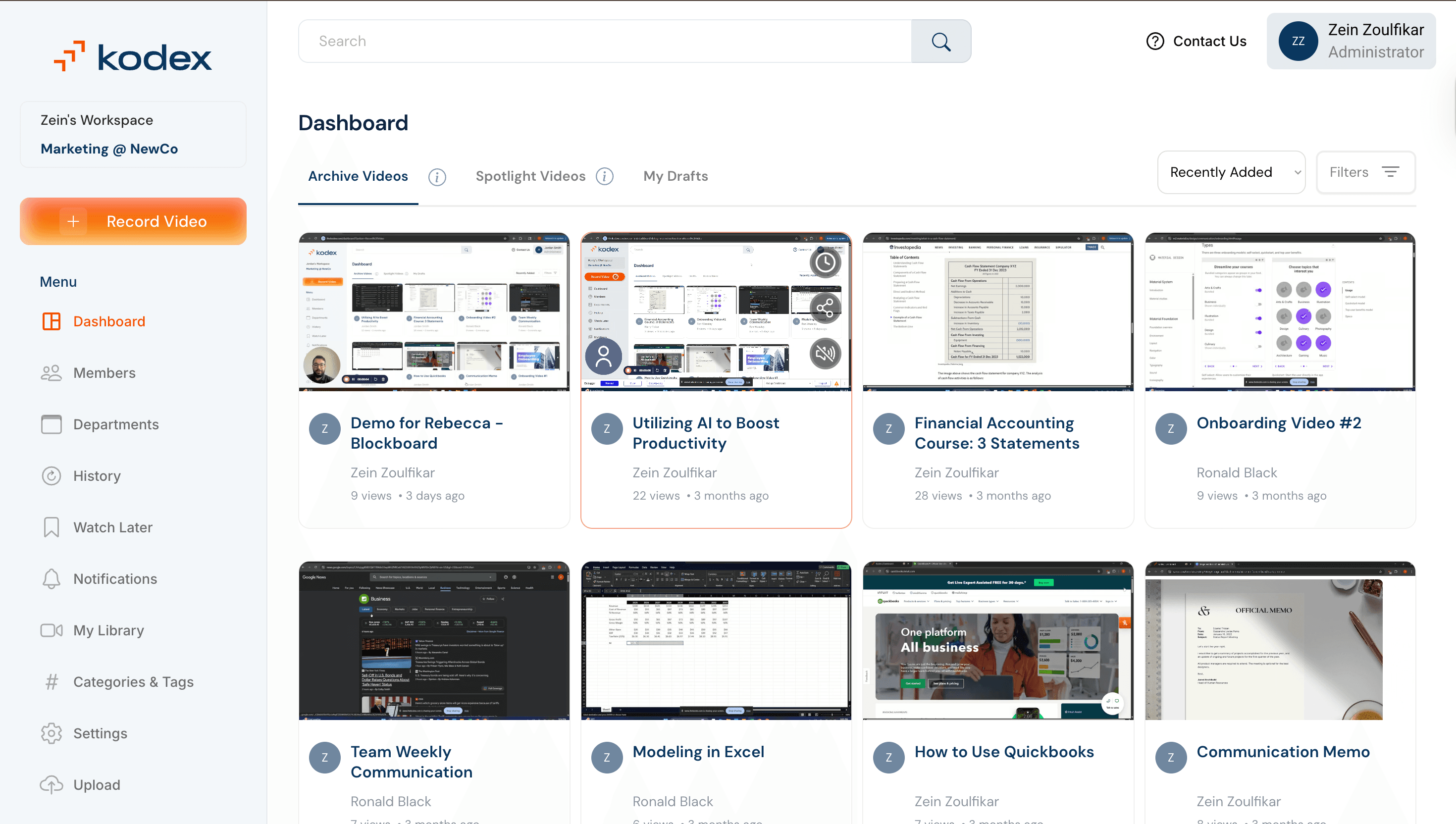This screenshot has width=1456, height=824.
Task: Open Modeling in Excel title
Action: 698,752
